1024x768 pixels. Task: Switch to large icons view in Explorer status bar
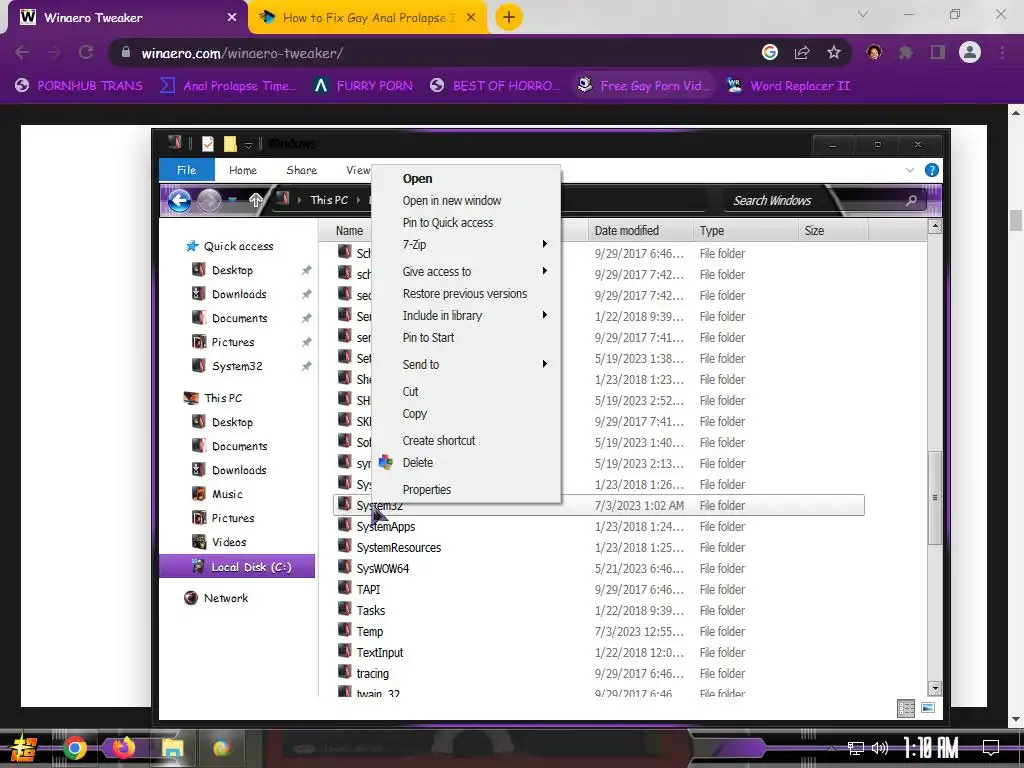pos(927,708)
